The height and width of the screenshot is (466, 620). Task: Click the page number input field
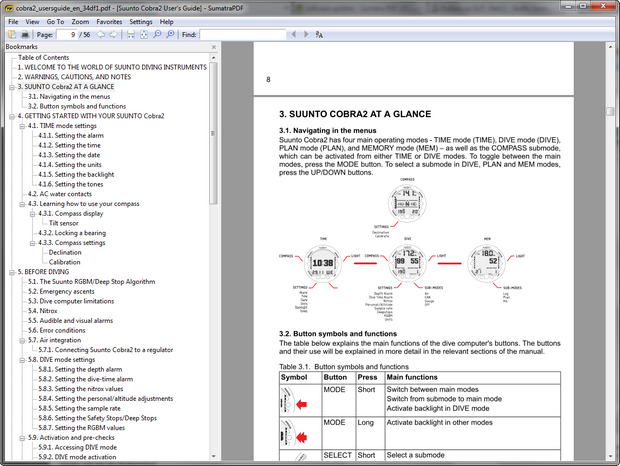(x=66, y=35)
